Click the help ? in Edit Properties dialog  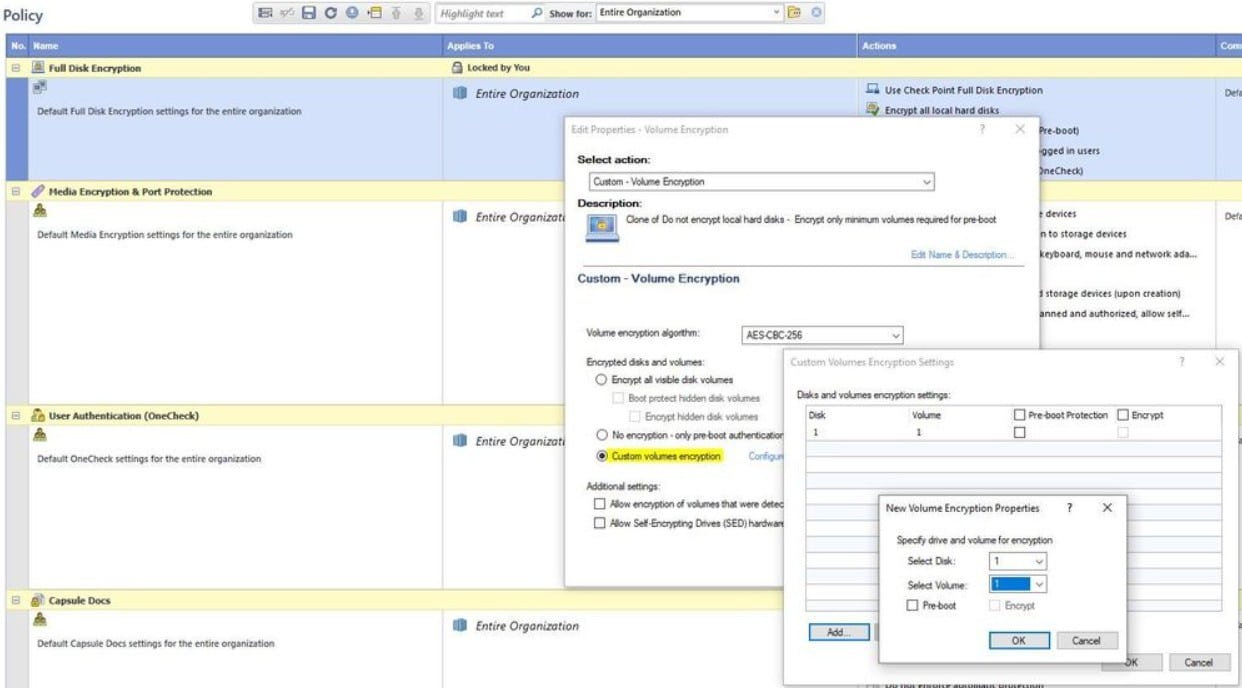[x=981, y=129]
